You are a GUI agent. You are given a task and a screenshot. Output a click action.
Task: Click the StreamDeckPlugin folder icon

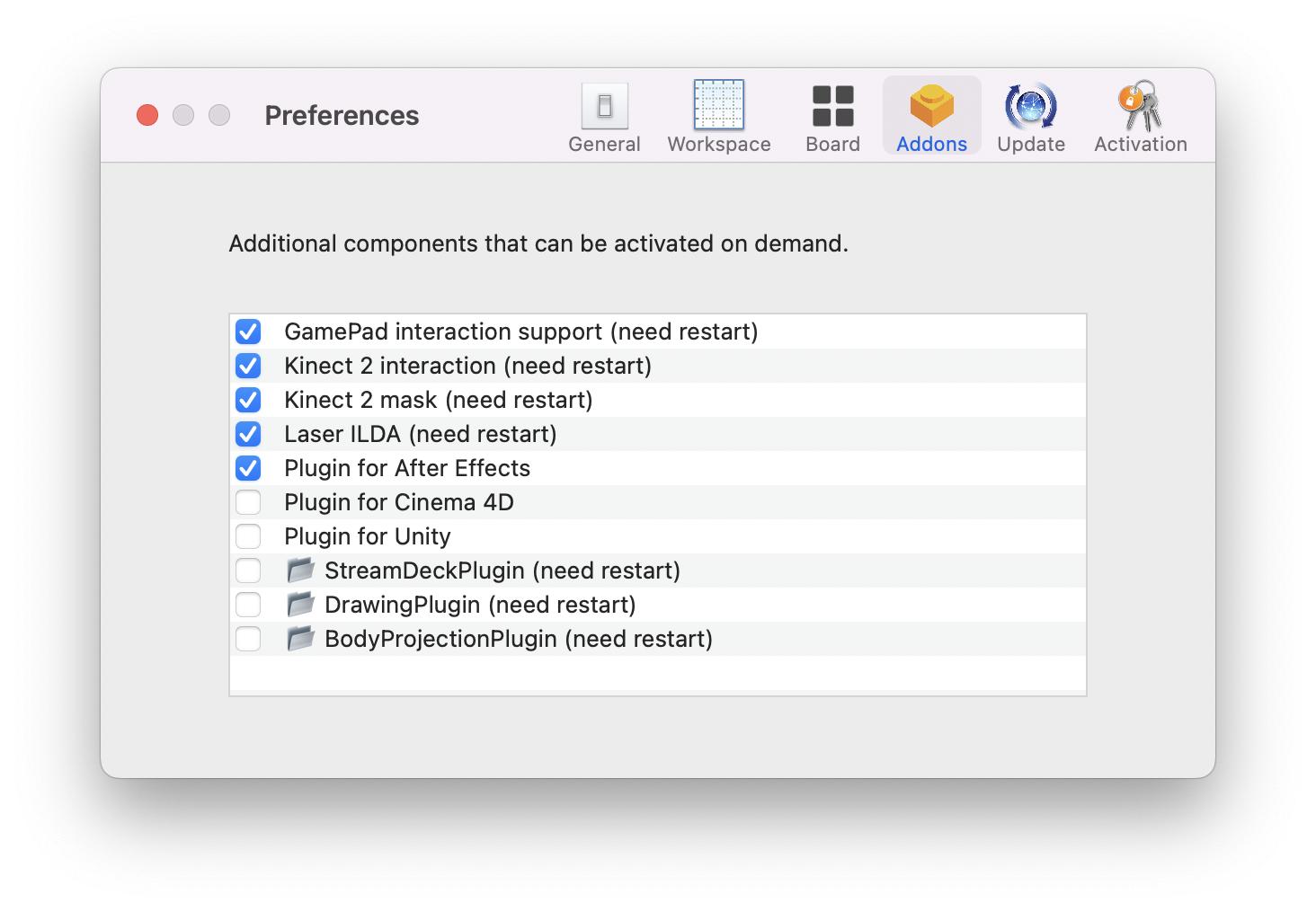[x=300, y=570]
